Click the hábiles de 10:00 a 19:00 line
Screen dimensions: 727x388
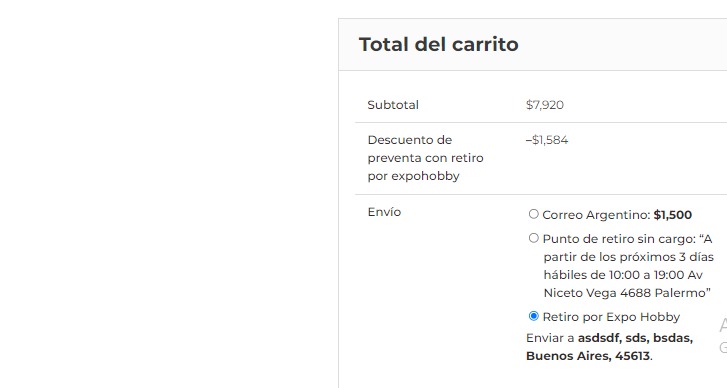click(623, 275)
